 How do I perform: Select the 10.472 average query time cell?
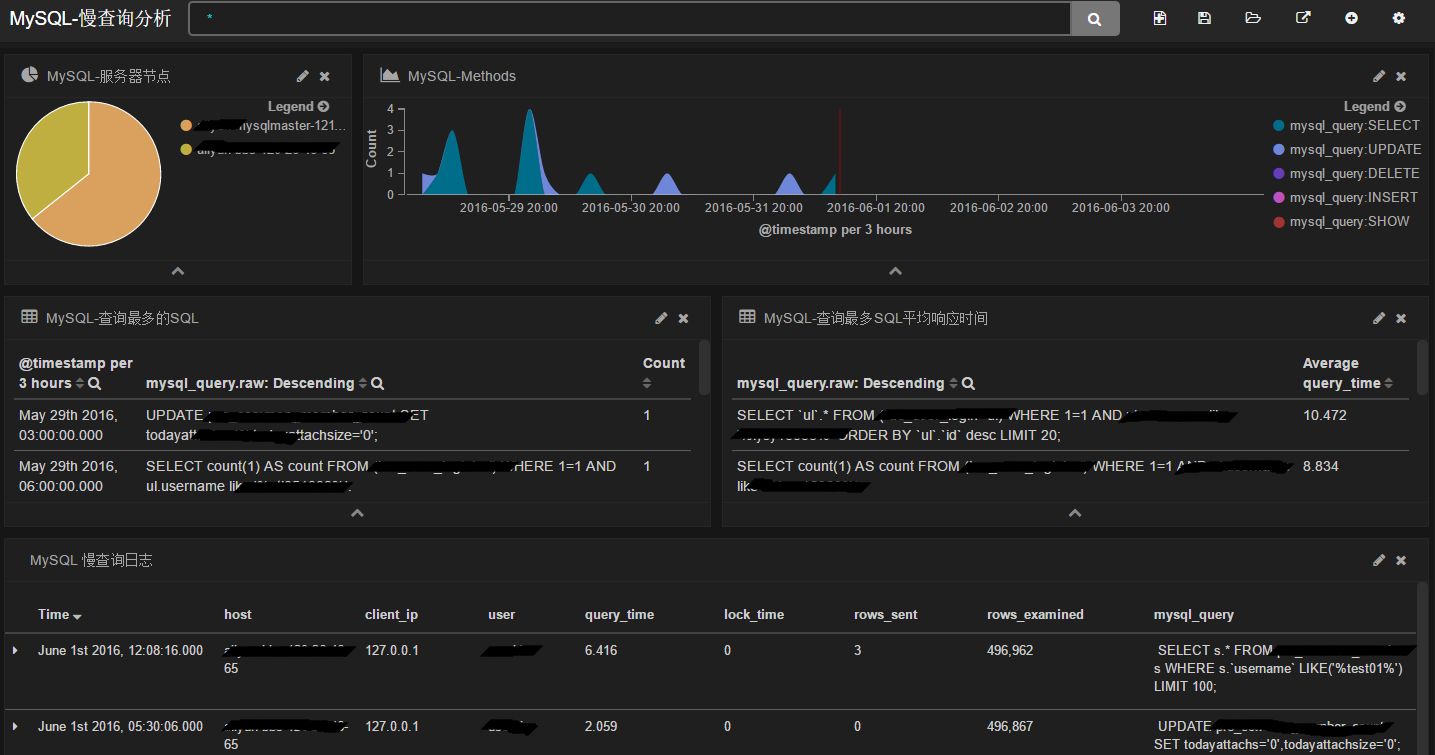tap(1325, 415)
